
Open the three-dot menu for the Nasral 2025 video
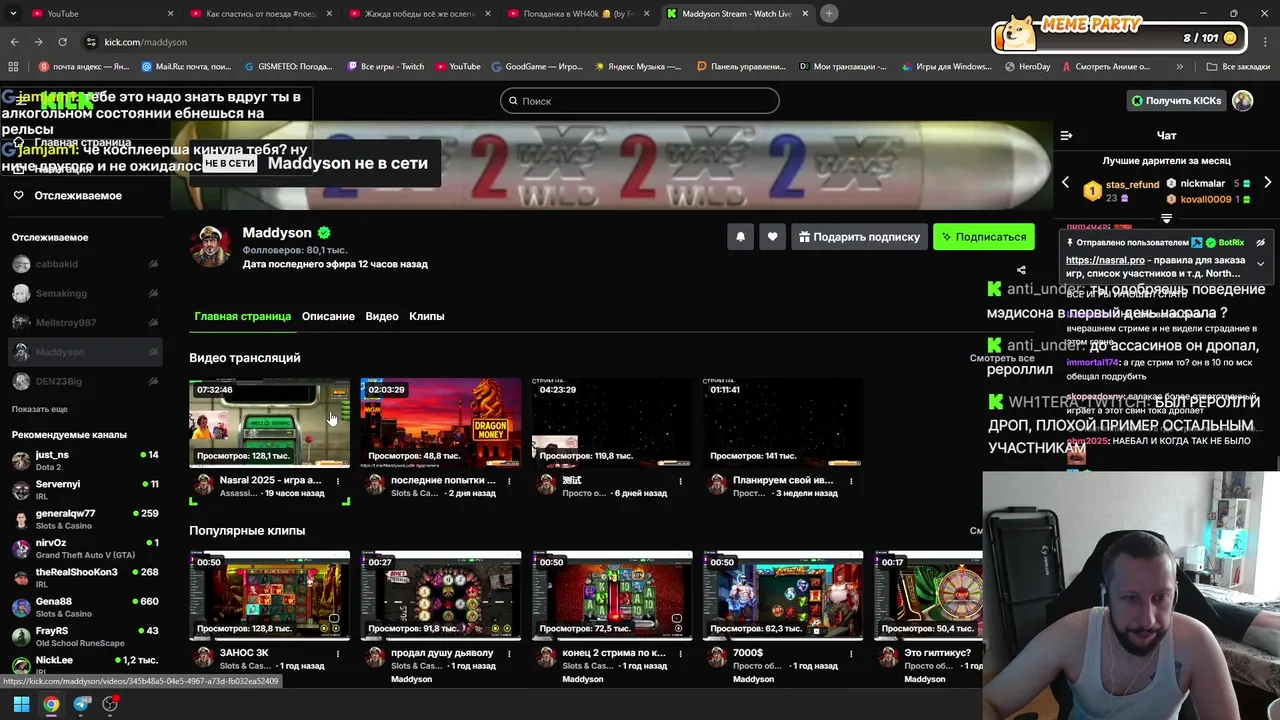point(338,481)
